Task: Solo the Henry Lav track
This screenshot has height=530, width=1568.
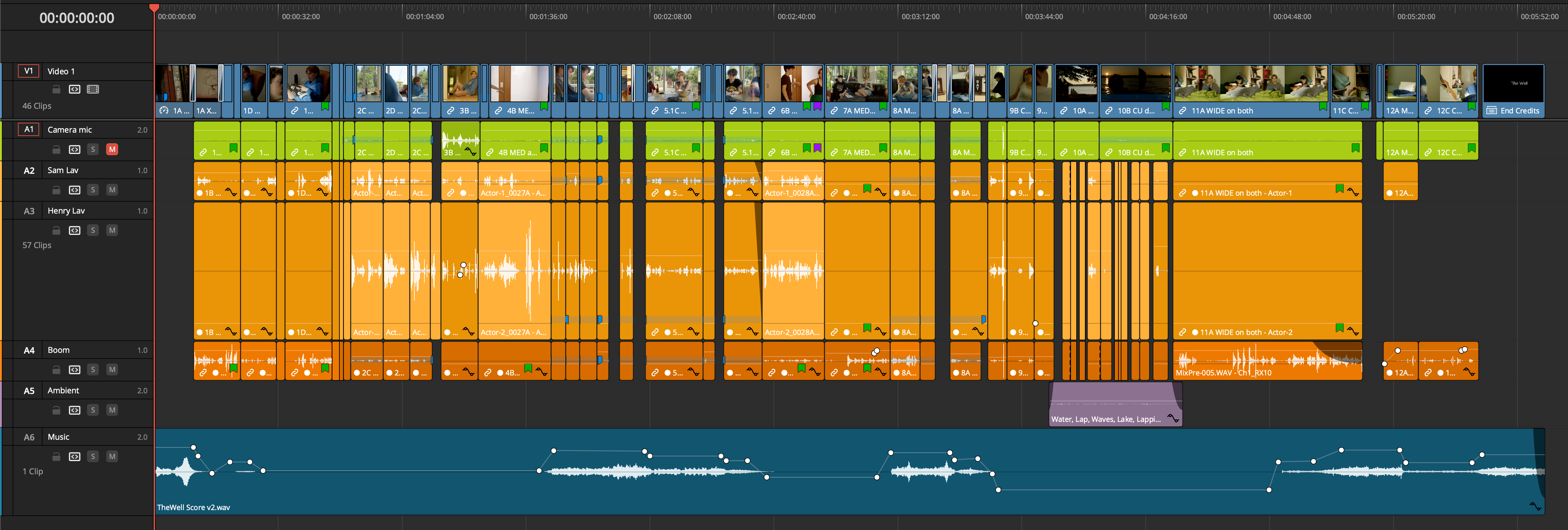Action: [93, 230]
